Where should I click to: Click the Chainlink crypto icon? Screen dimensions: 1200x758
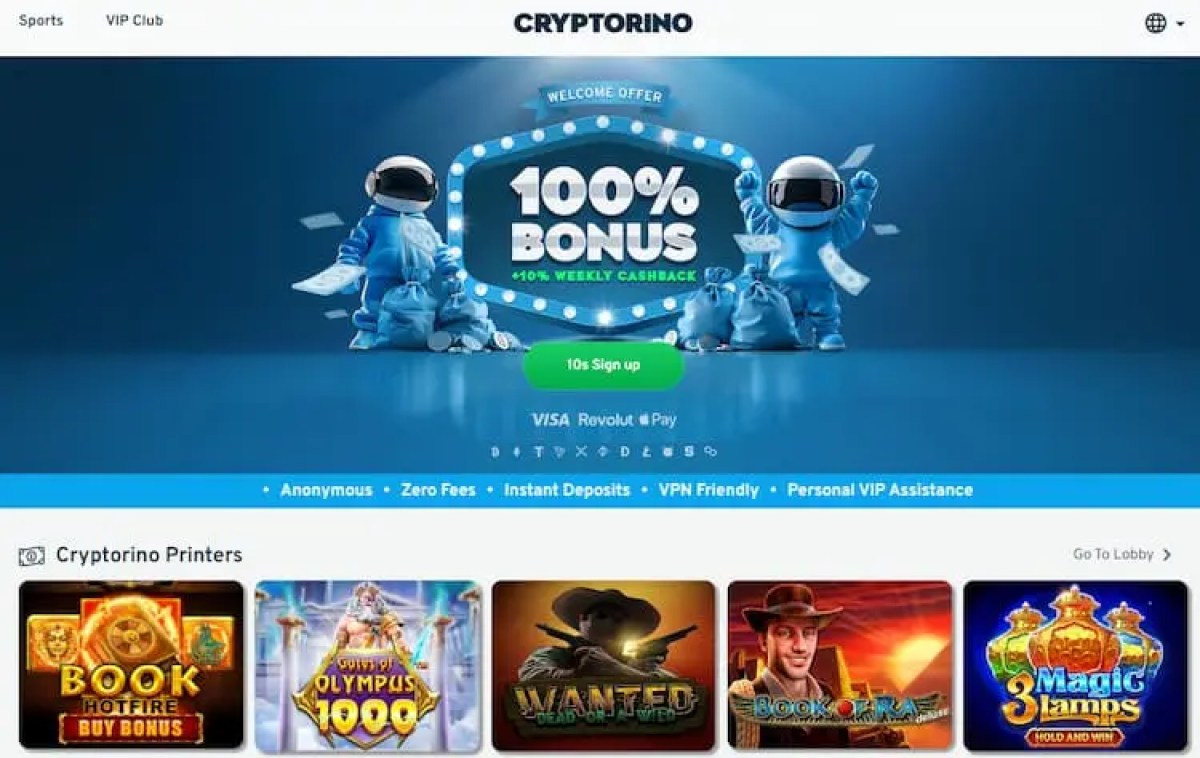point(710,452)
